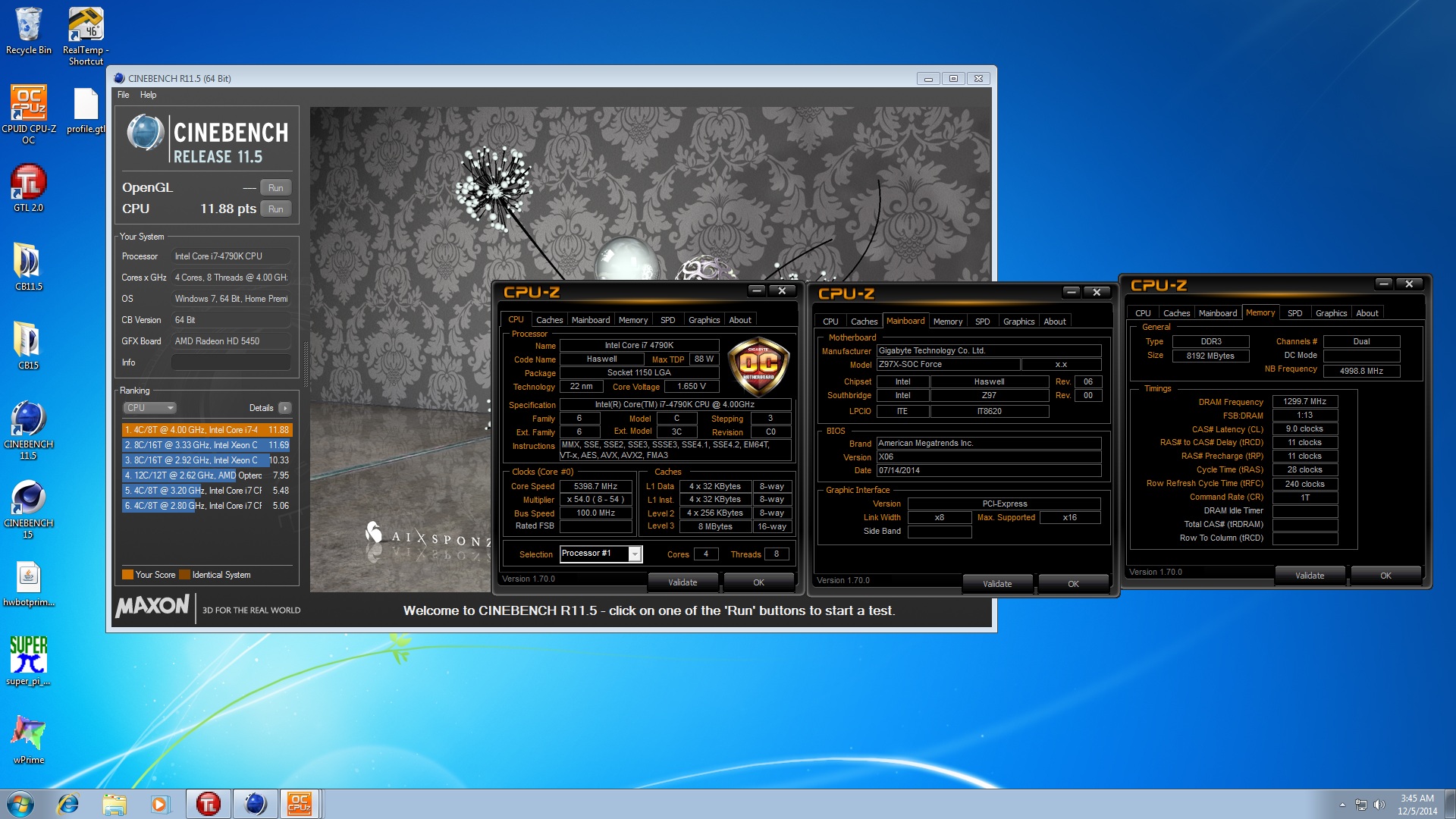The height and width of the screenshot is (819, 1456).
Task: Select the CPUID CPU-Z OC desktop icon
Action: tap(28, 114)
